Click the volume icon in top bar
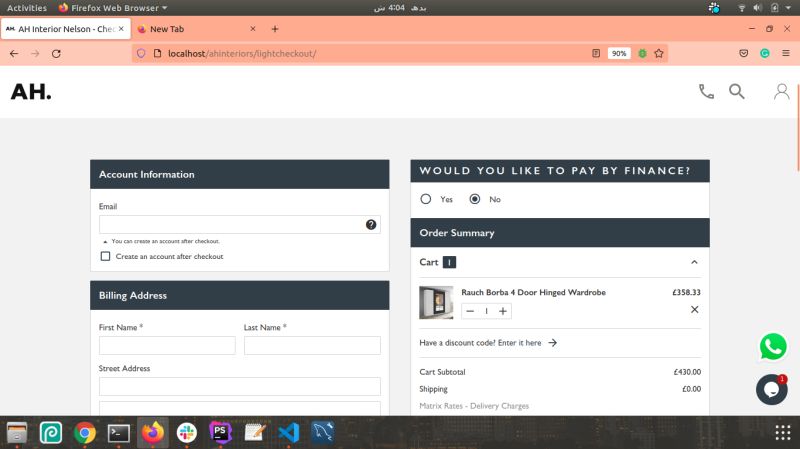The image size is (800, 449). pyautogui.click(x=758, y=8)
